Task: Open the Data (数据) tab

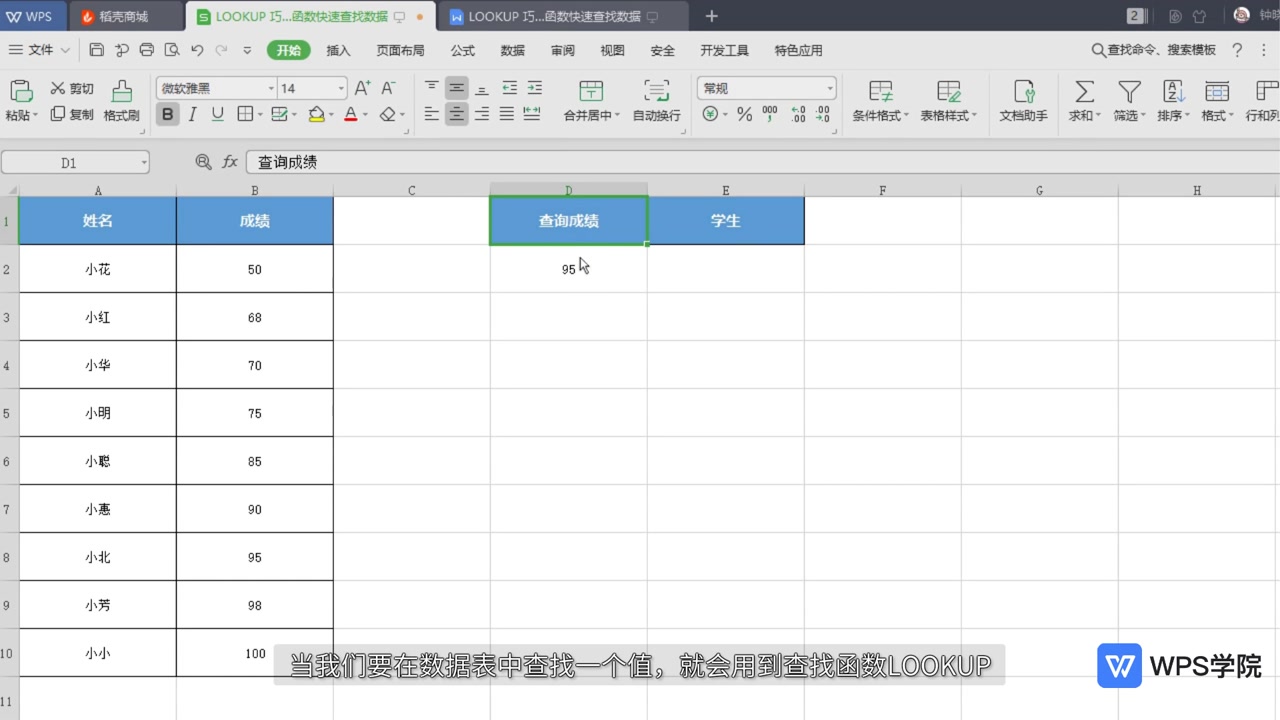Action: click(x=513, y=50)
